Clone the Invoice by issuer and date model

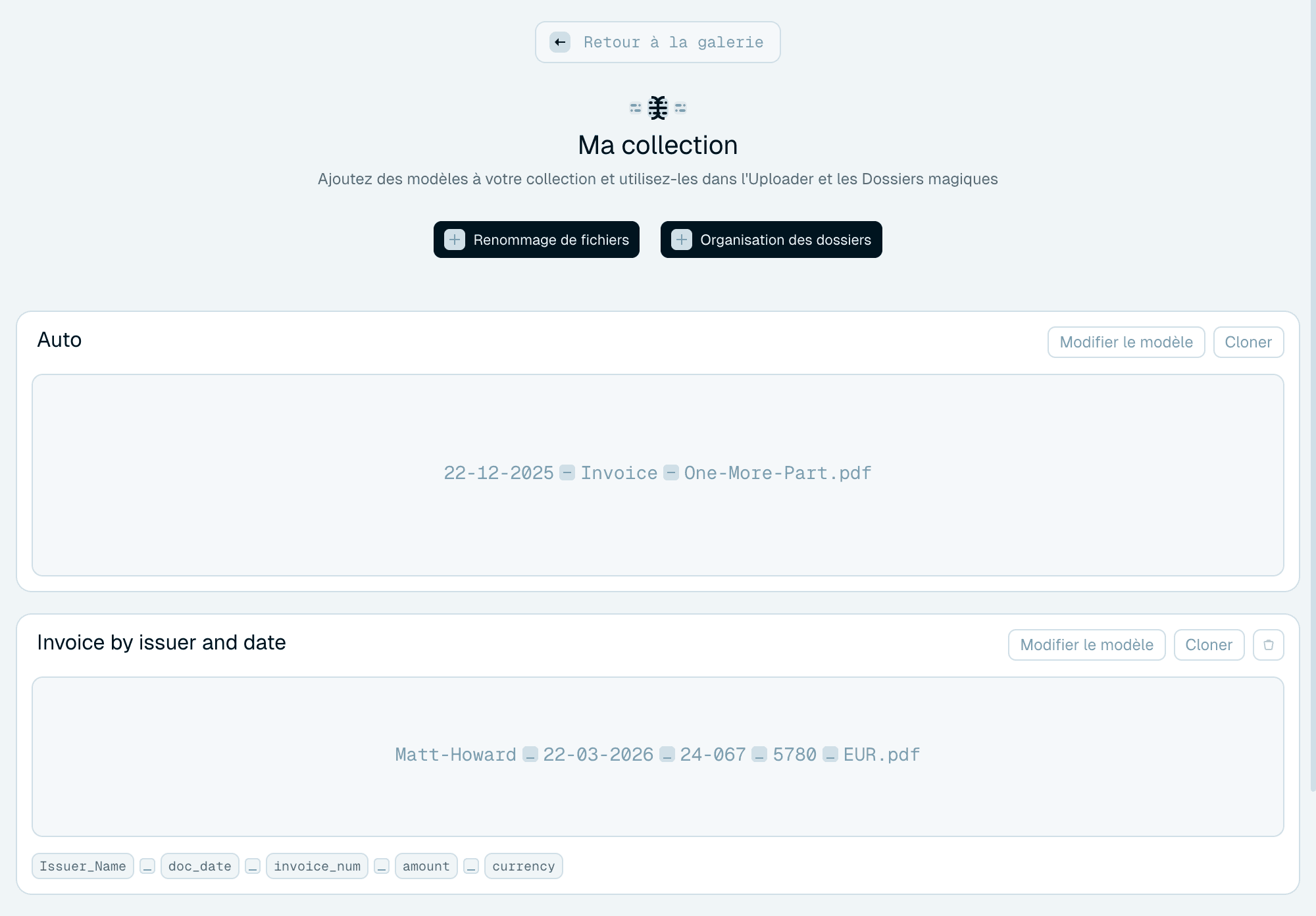pyautogui.click(x=1209, y=645)
